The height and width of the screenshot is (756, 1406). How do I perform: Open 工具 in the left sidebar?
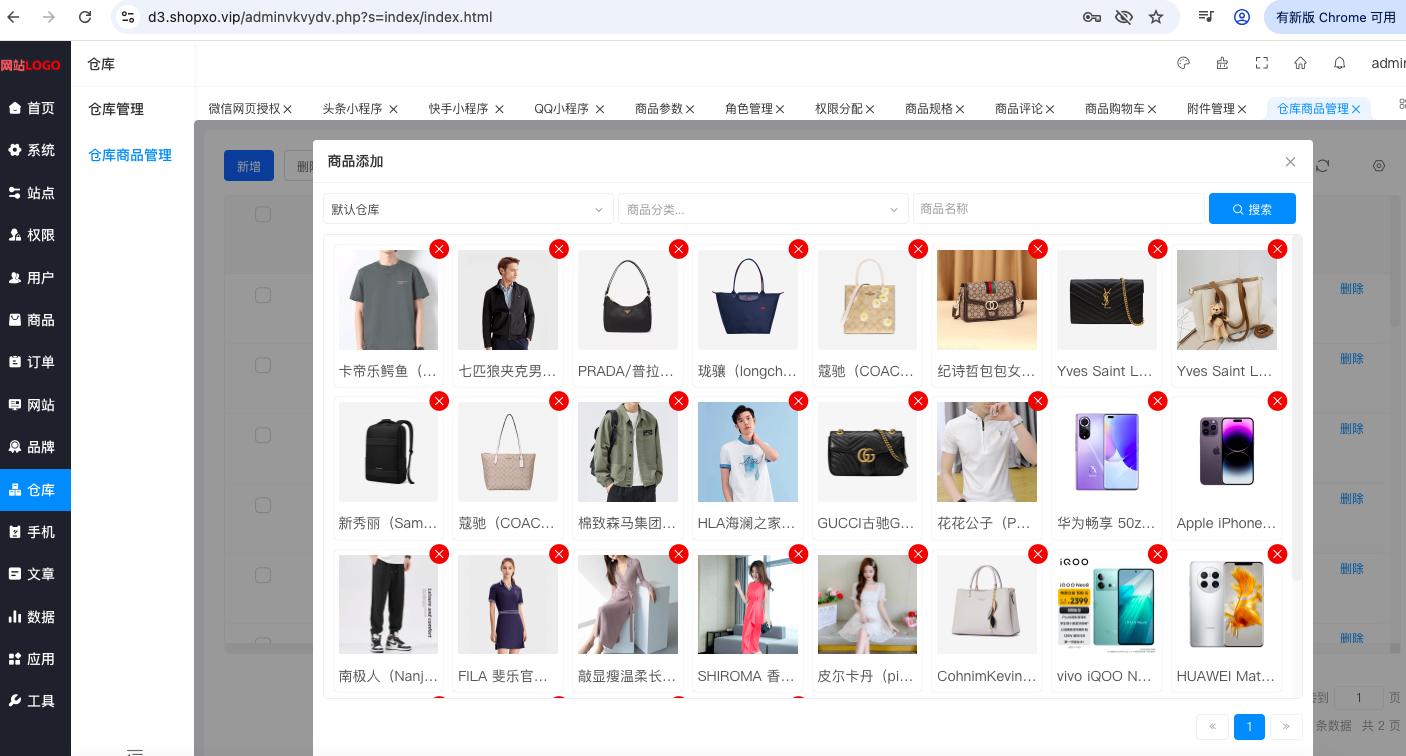point(35,701)
